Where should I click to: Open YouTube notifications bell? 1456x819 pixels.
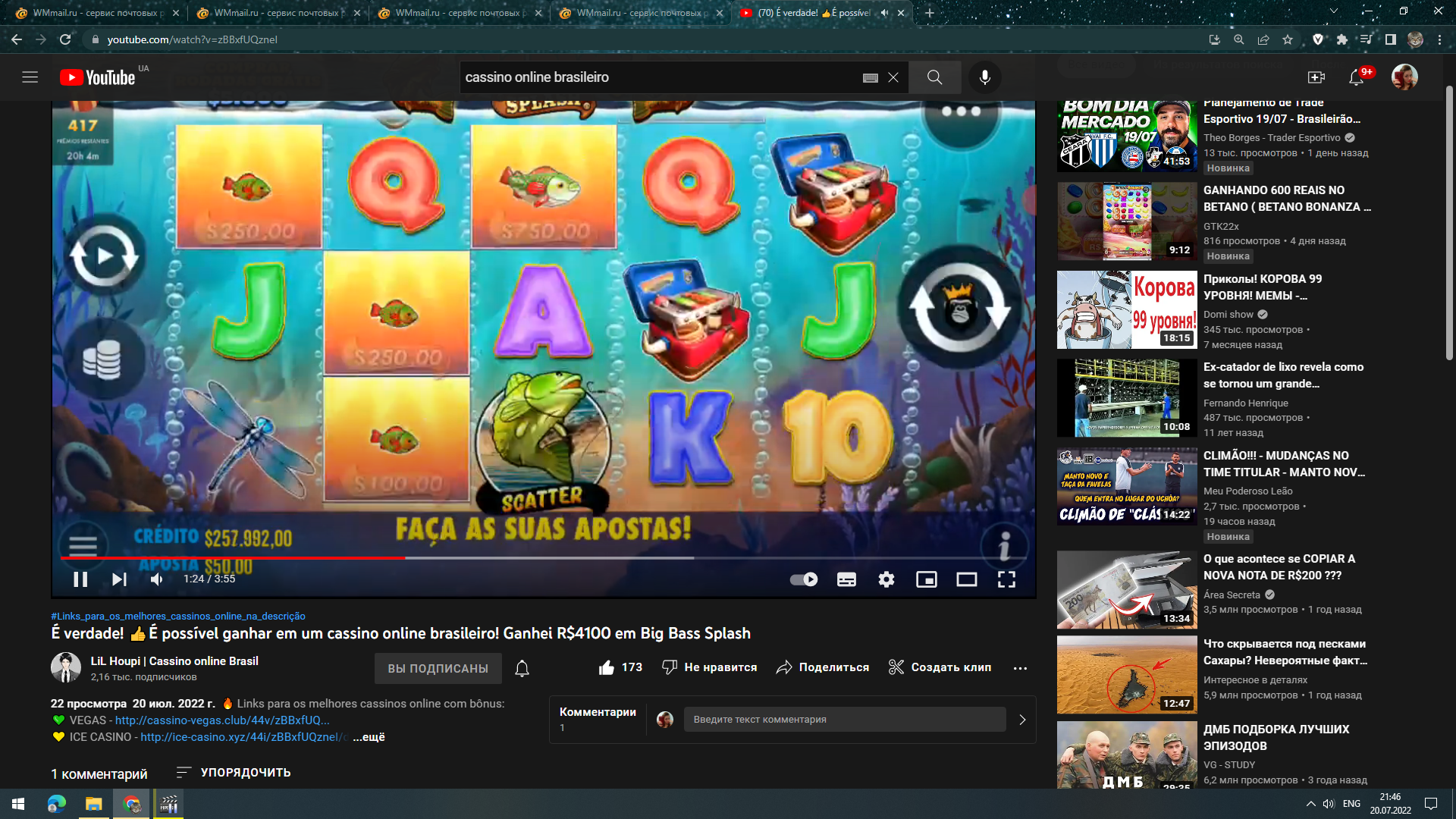pos(1357,77)
